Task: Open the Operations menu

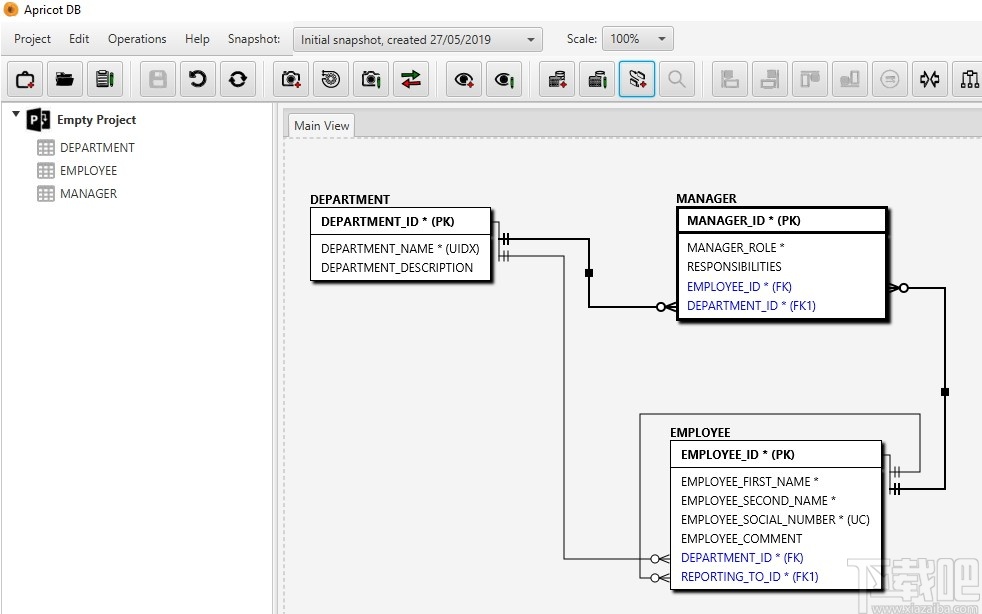Action: point(137,39)
